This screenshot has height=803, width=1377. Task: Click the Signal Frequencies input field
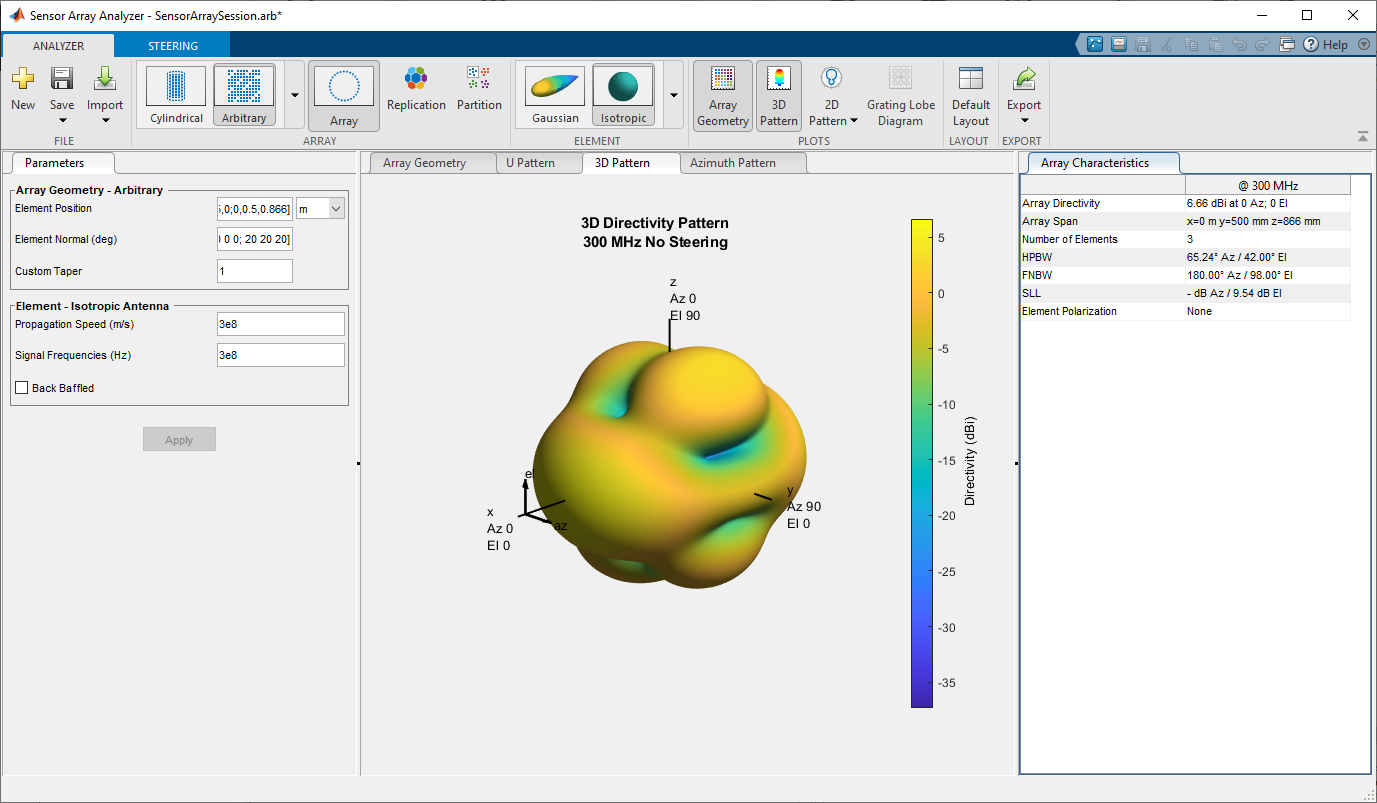(280, 355)
